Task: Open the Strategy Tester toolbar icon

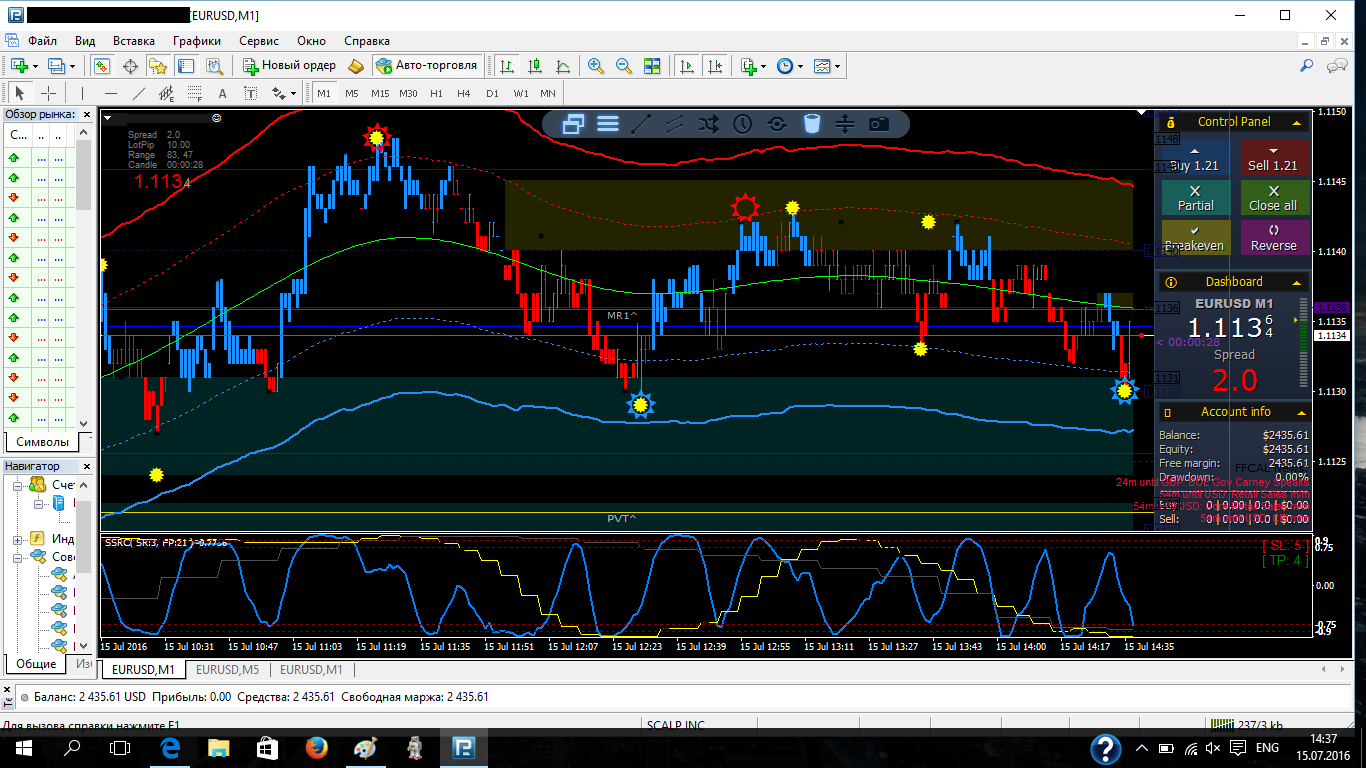Action: pyautogui.click(x=214, y=66)
